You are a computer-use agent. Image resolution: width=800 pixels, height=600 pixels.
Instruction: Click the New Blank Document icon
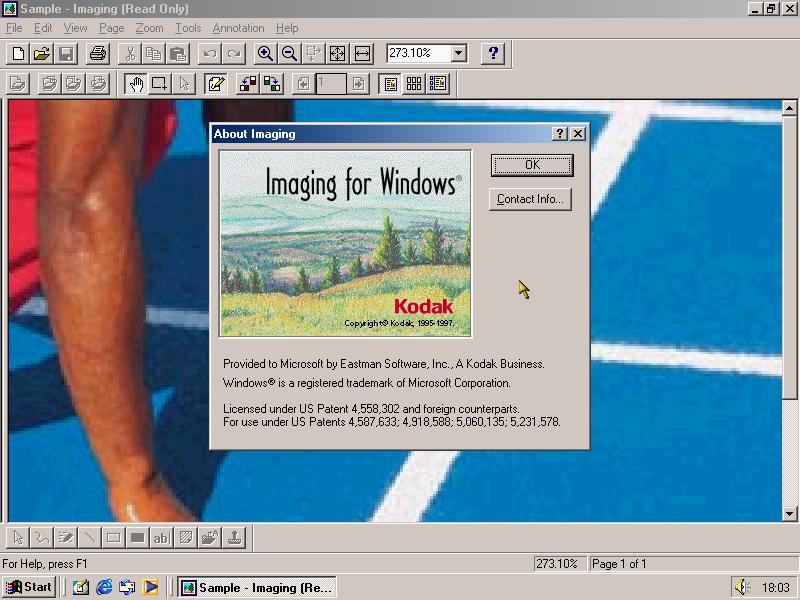tap(18, 54)
